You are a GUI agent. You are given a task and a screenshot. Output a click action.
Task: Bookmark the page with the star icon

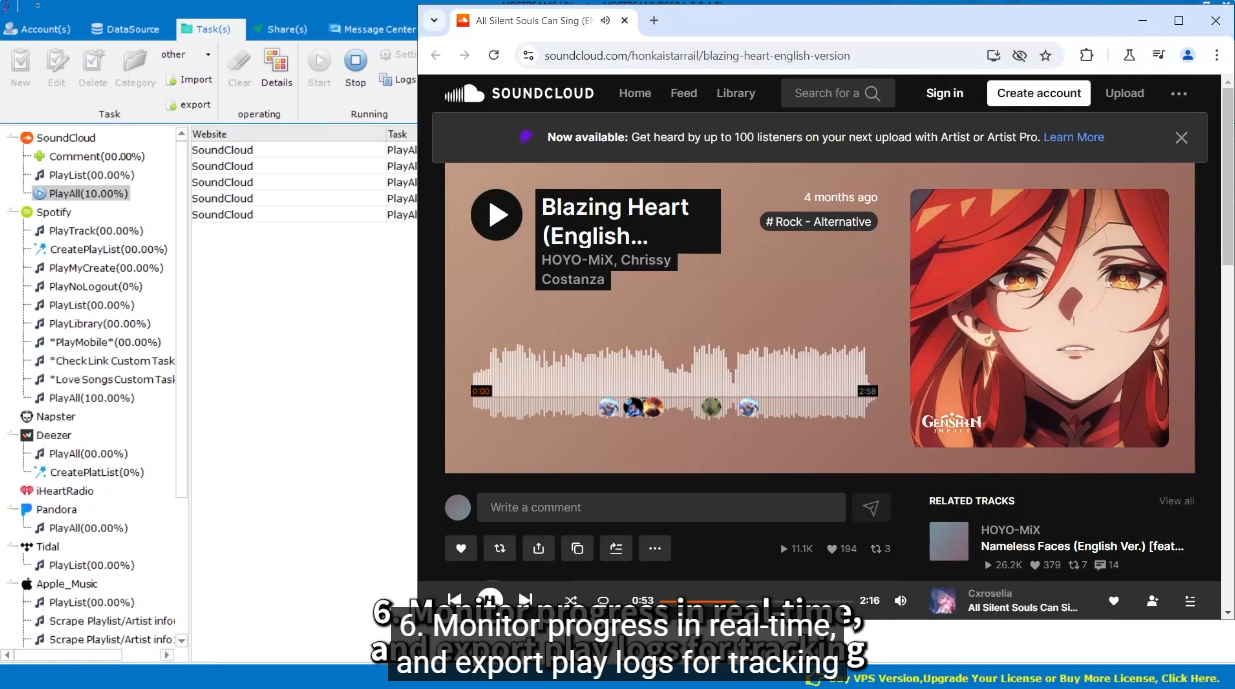(x=1046, y=56)
